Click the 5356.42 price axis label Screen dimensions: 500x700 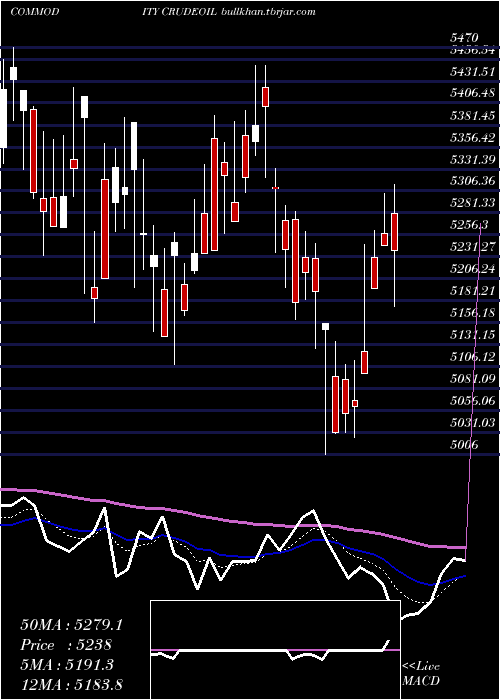[x=473, y=138]
